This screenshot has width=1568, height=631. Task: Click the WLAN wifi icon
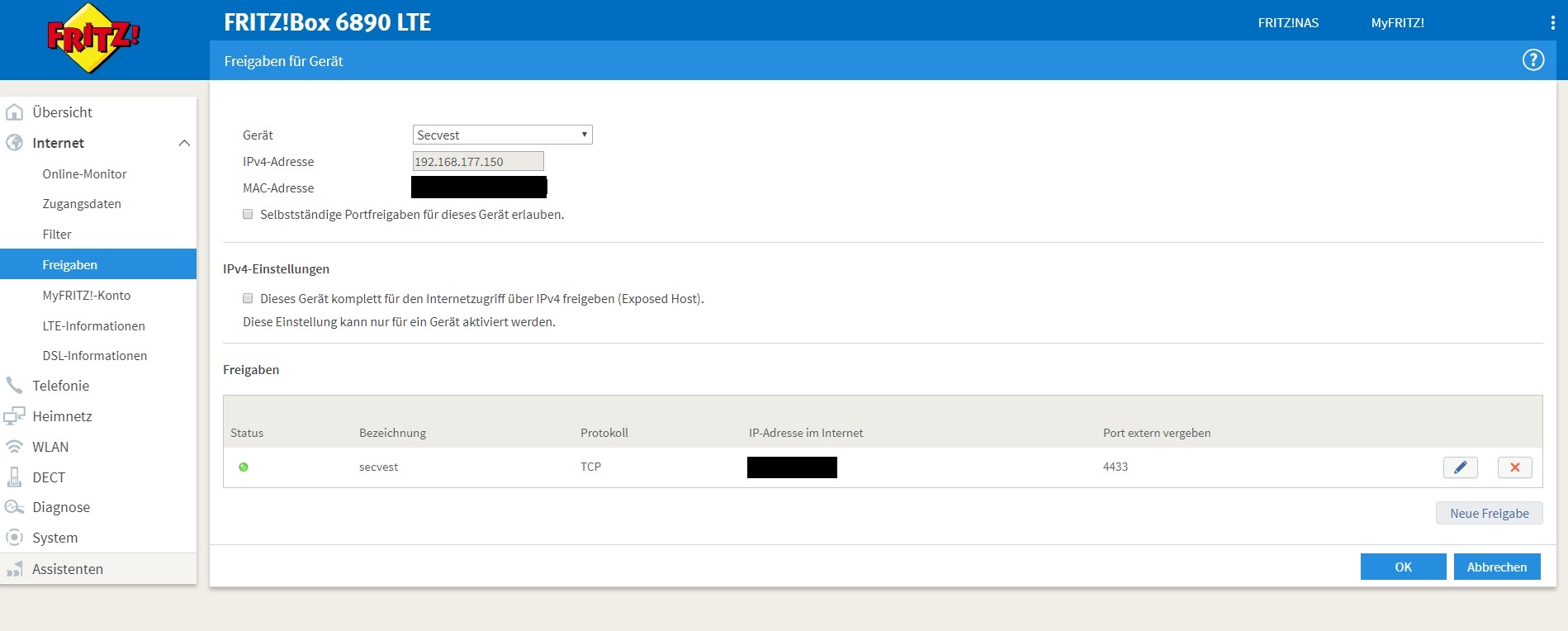14,447
